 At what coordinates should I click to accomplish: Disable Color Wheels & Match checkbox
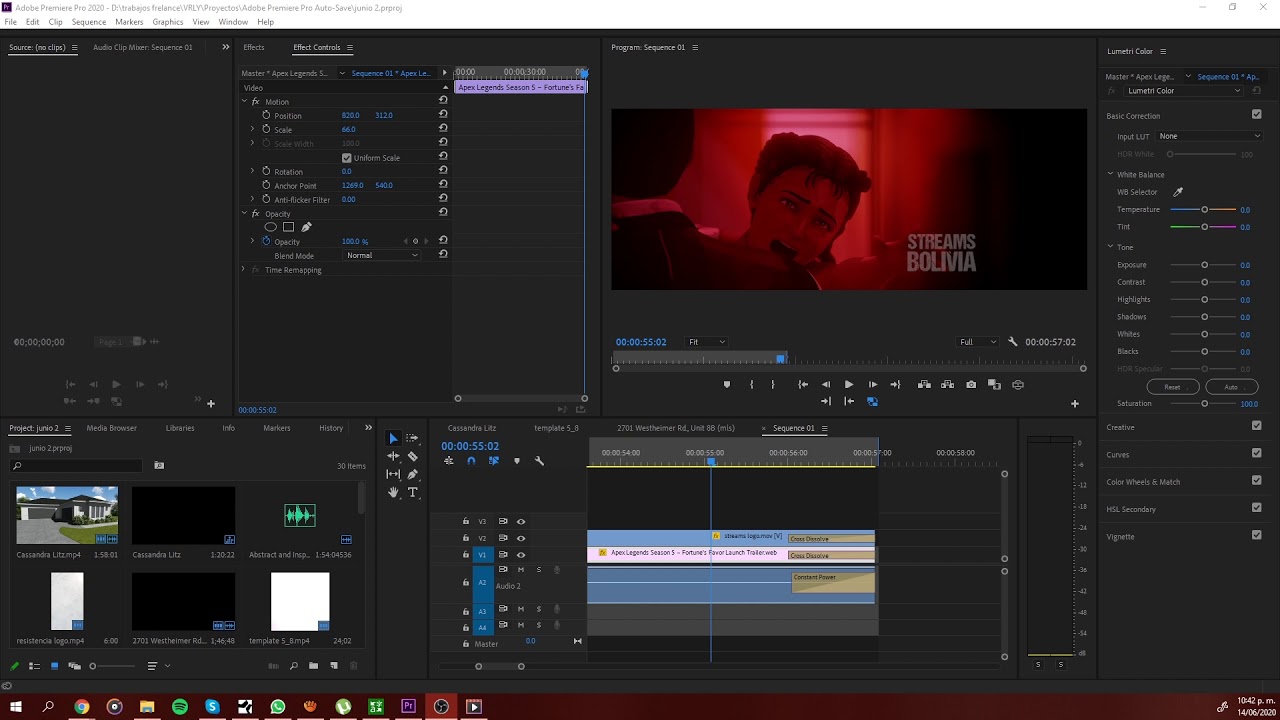pyautogui.click(x=1257, y=480)
